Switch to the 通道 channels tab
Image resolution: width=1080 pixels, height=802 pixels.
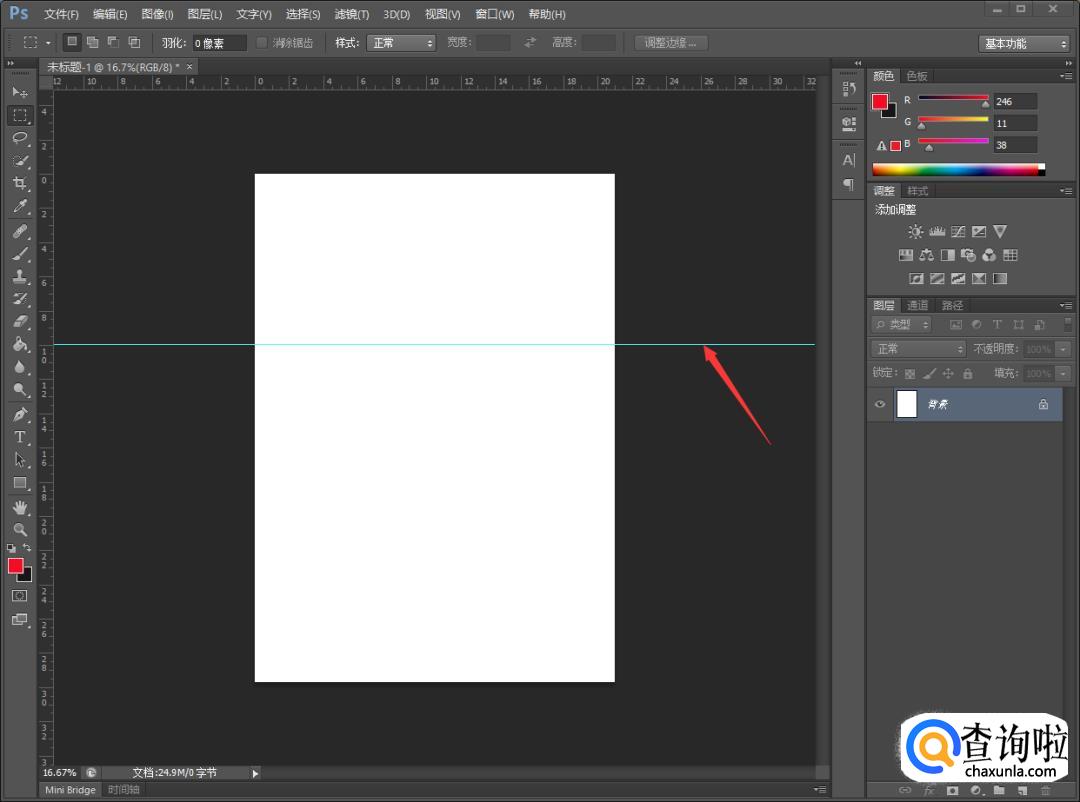(917, 305)
